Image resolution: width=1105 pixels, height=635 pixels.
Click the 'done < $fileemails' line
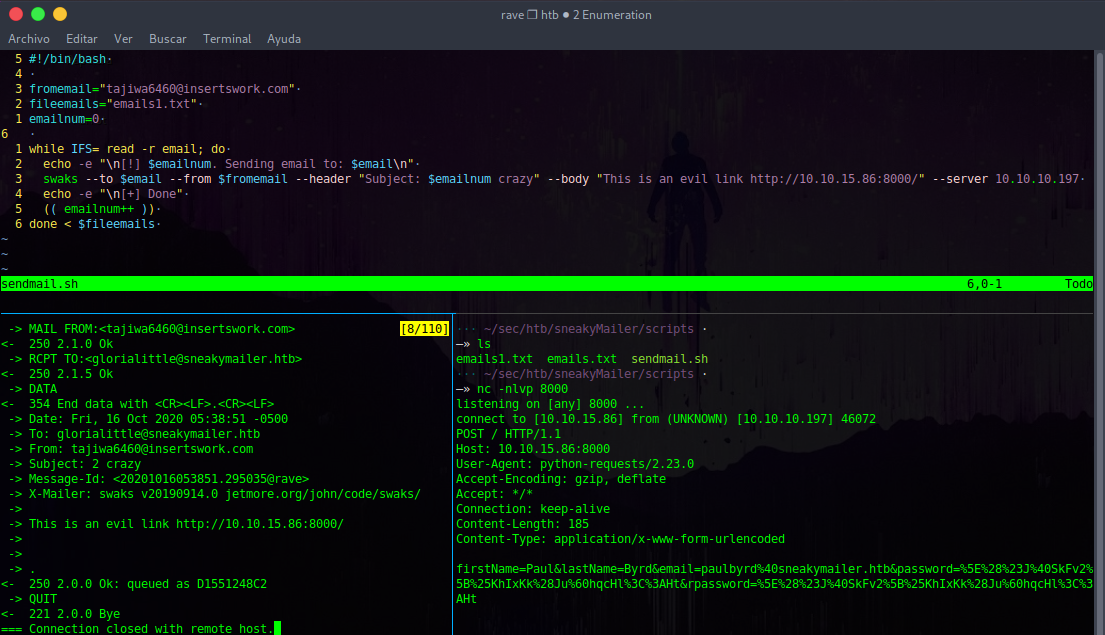tap(92, 224)
